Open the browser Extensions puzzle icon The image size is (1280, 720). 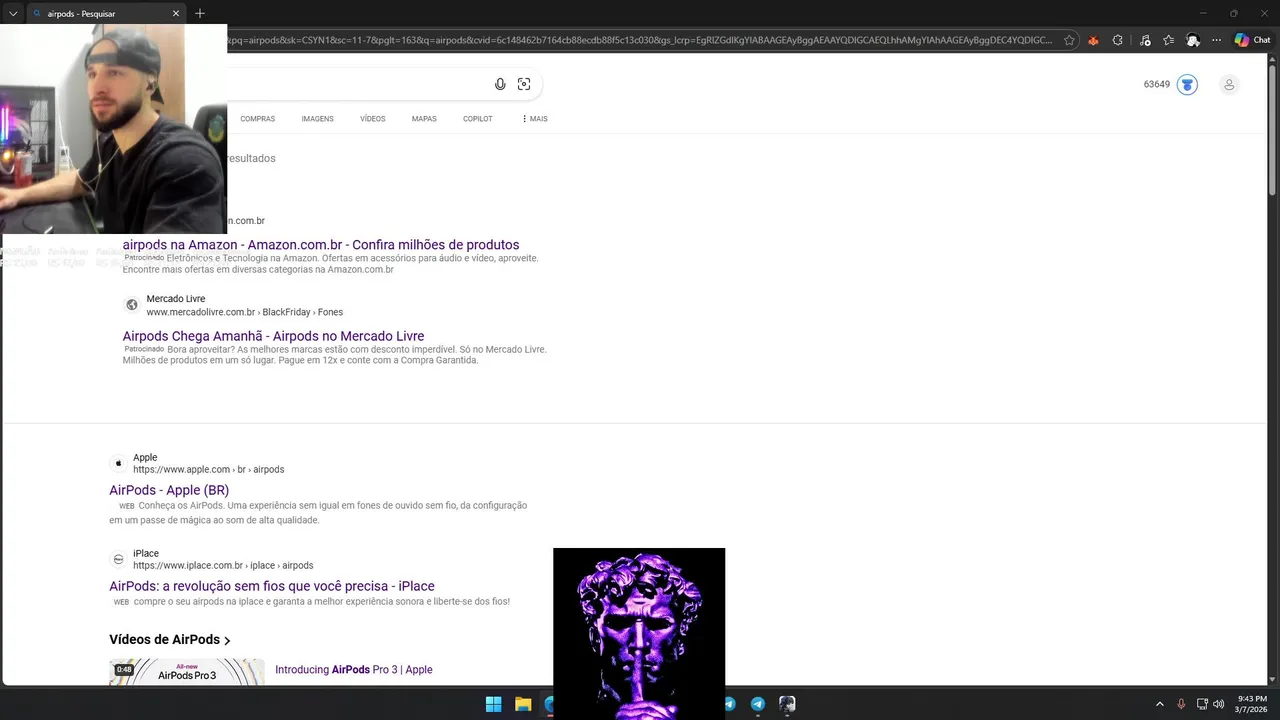[1118, 41]
